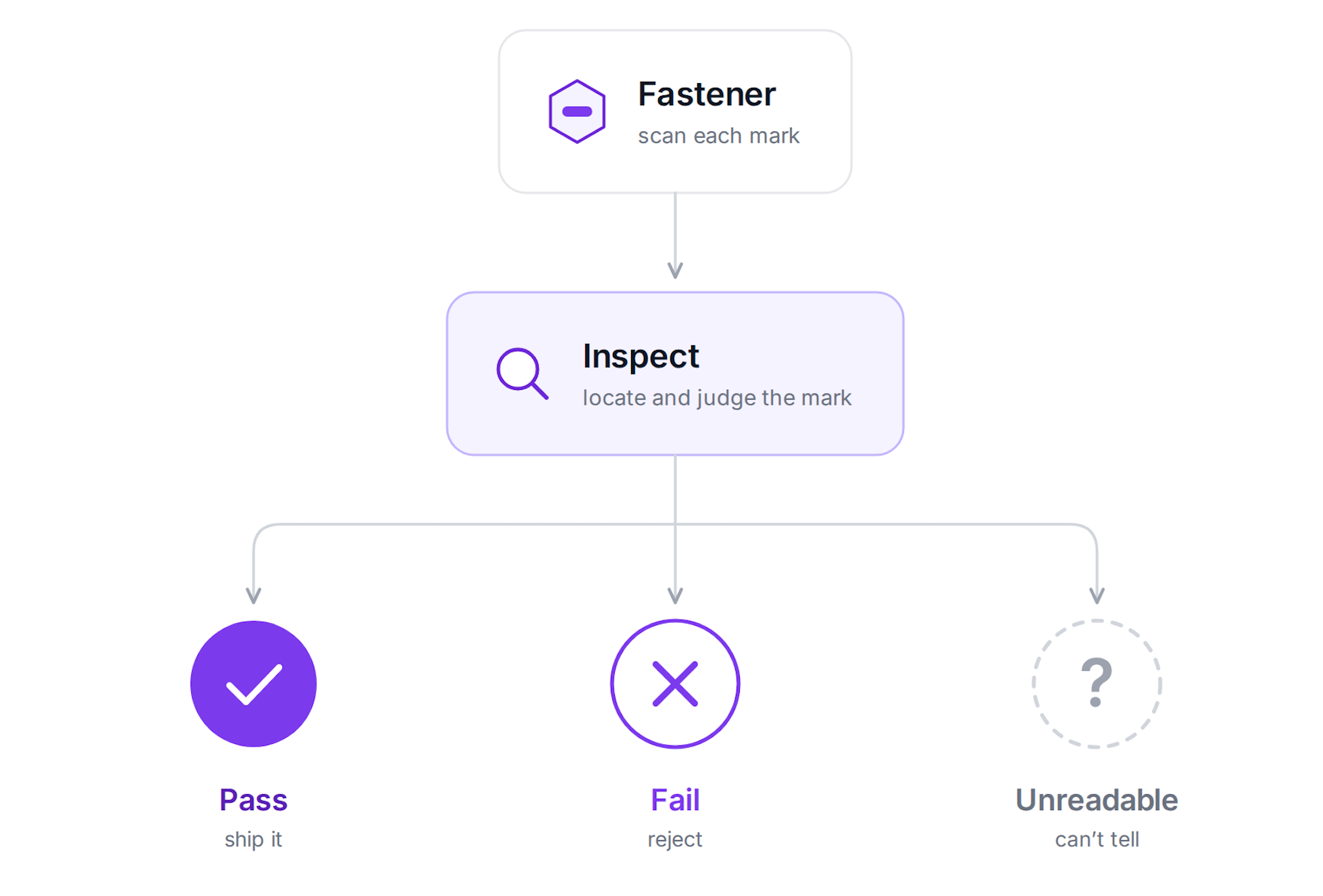Click the Pass label
Viewport: 1323px width, 896px height.
tap(253, 800)
